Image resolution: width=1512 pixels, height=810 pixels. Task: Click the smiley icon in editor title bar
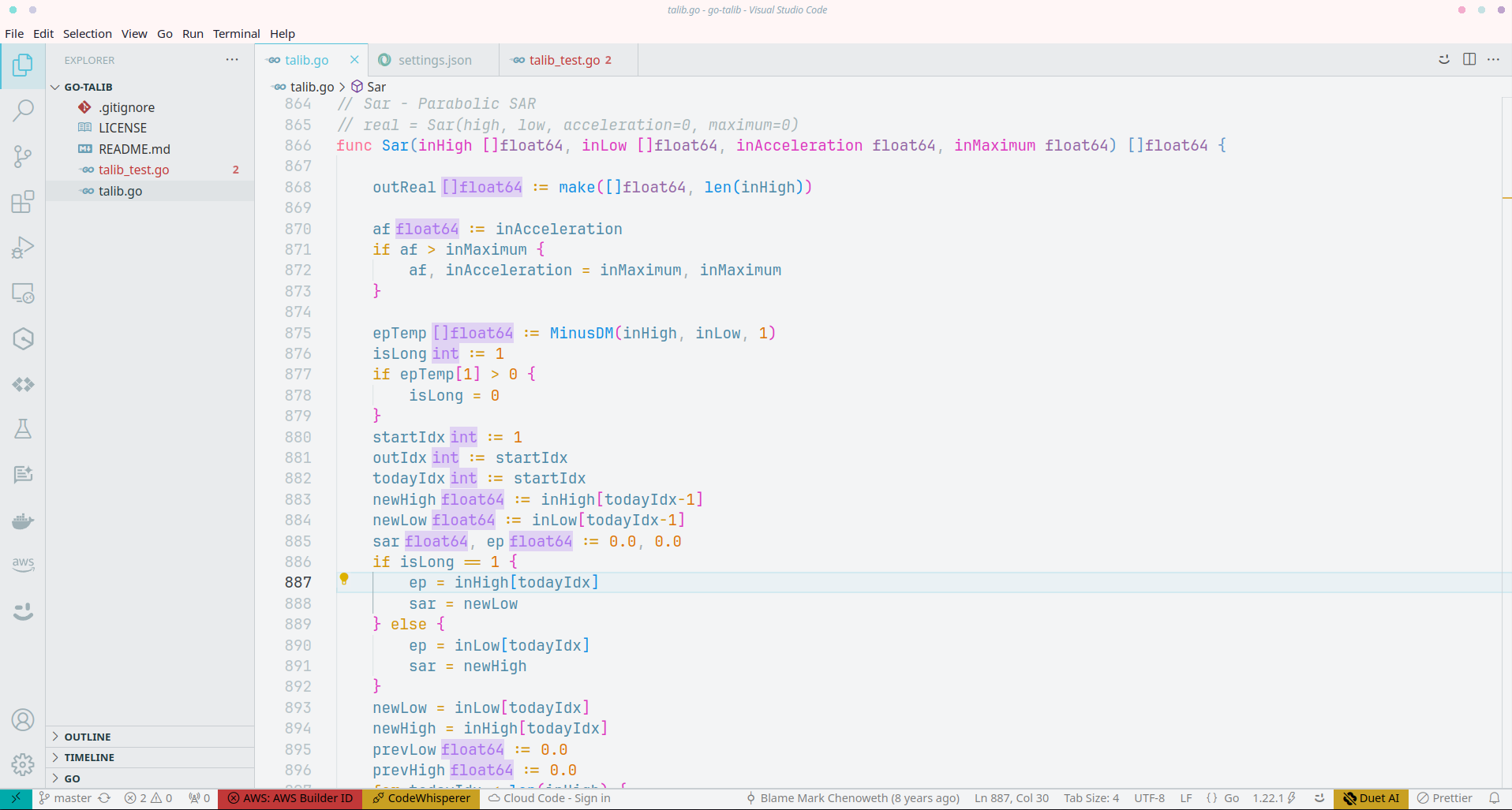(1444, 59)
